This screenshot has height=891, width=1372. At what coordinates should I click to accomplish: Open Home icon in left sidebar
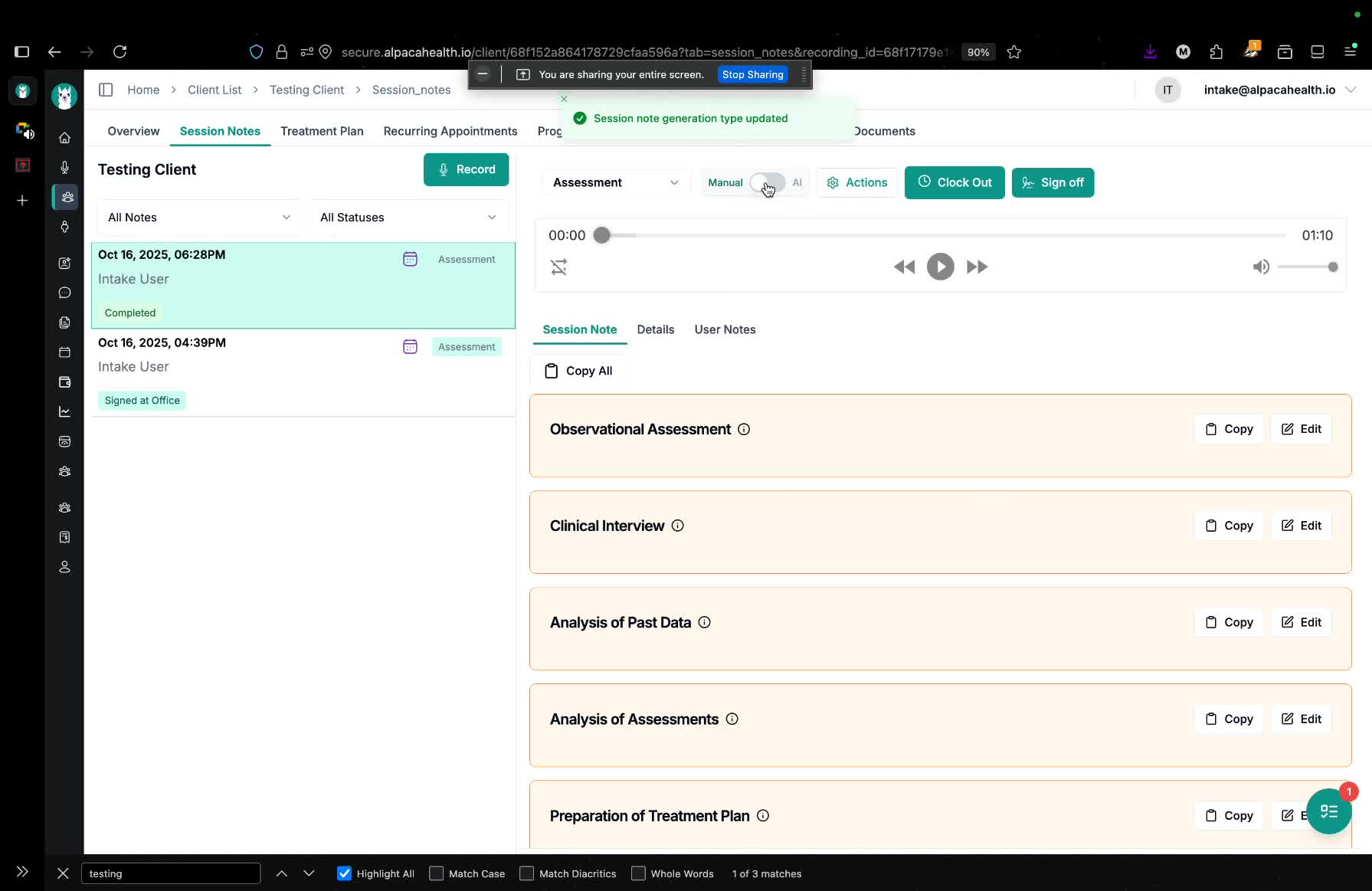[64, 138]
